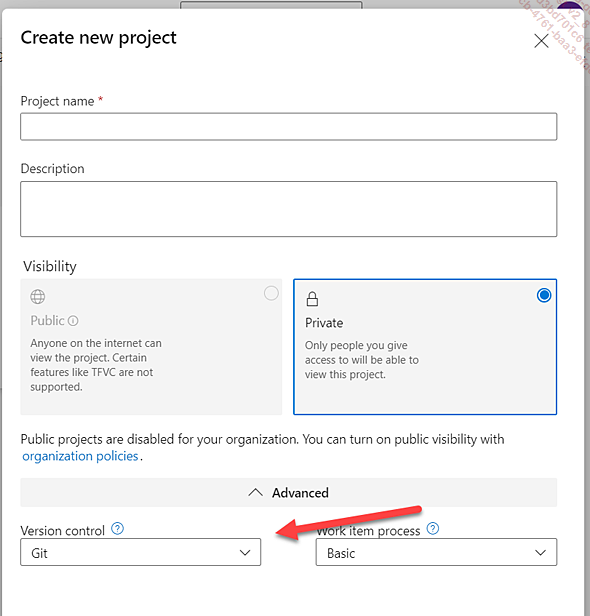Select the Private visibility radio button

544,295
